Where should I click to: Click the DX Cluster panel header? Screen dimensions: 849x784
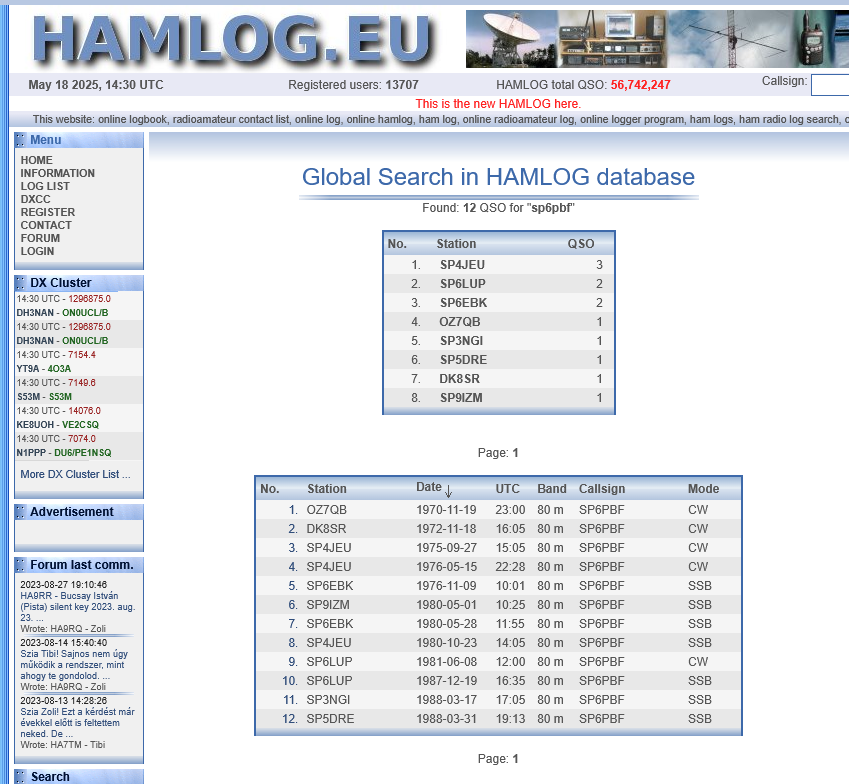61,283
